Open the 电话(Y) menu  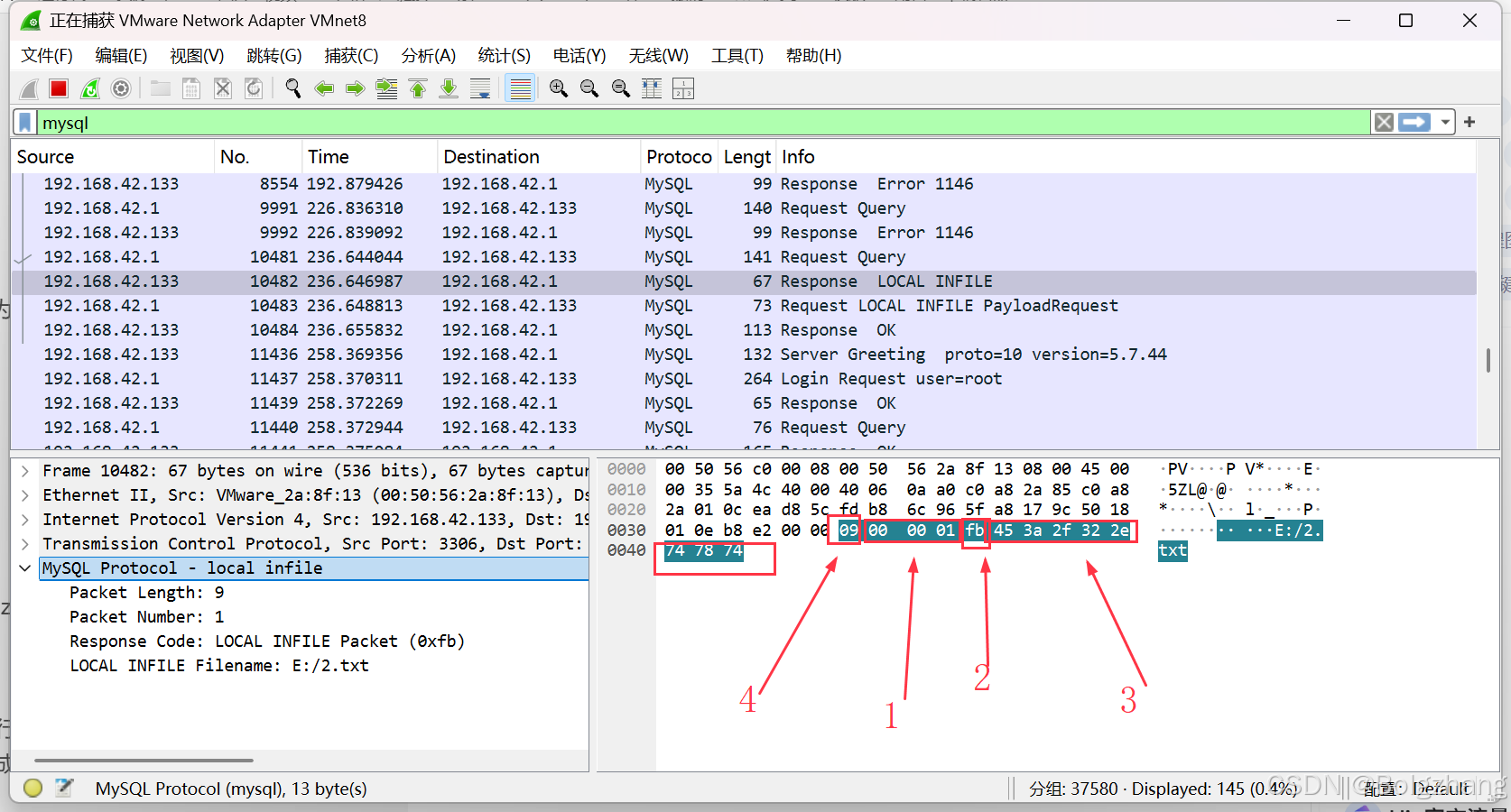point(579,56)
